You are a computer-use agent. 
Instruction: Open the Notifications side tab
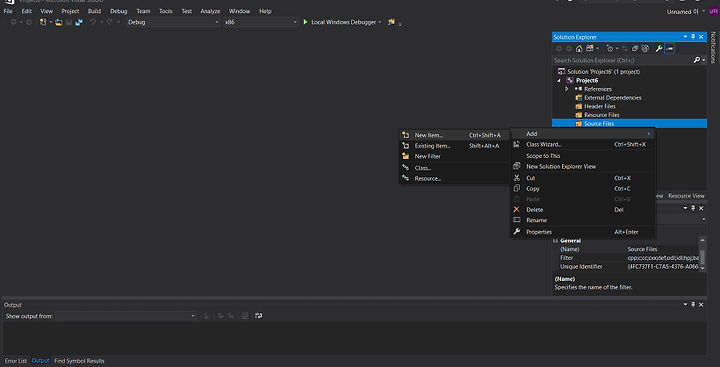[713, 47]
